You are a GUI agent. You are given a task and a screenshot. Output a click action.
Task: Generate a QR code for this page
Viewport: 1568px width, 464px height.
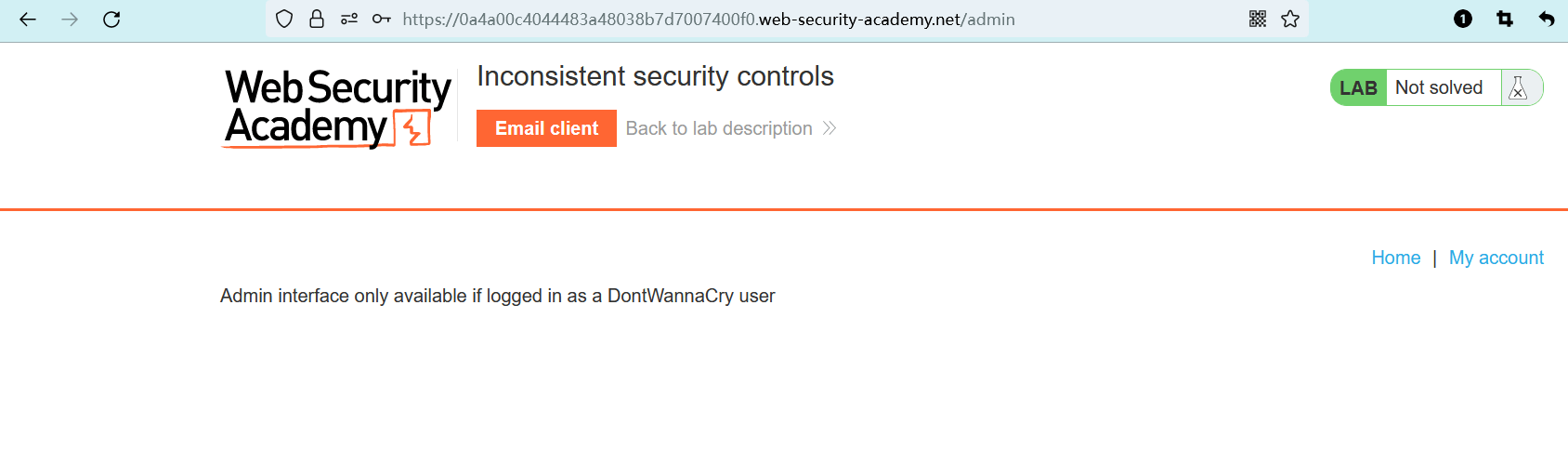click(1258, 19)
